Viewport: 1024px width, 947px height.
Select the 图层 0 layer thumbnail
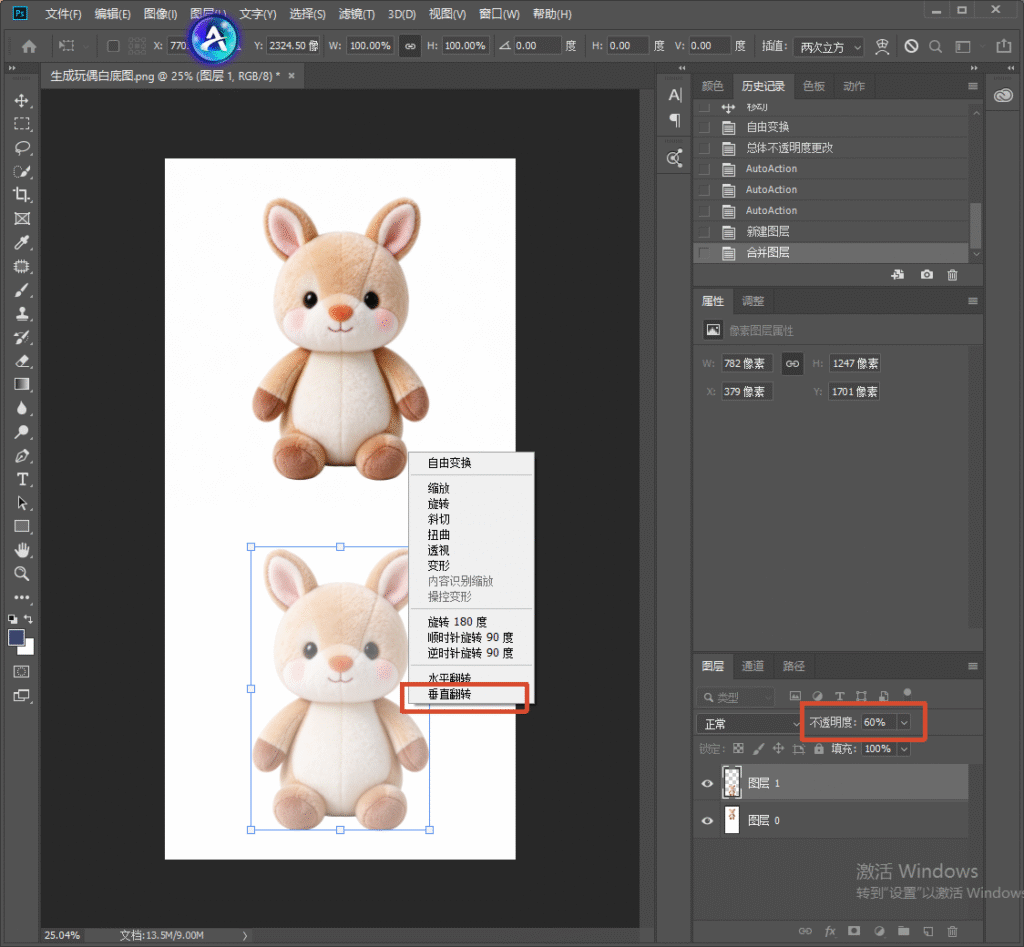[x=731, y=820]
